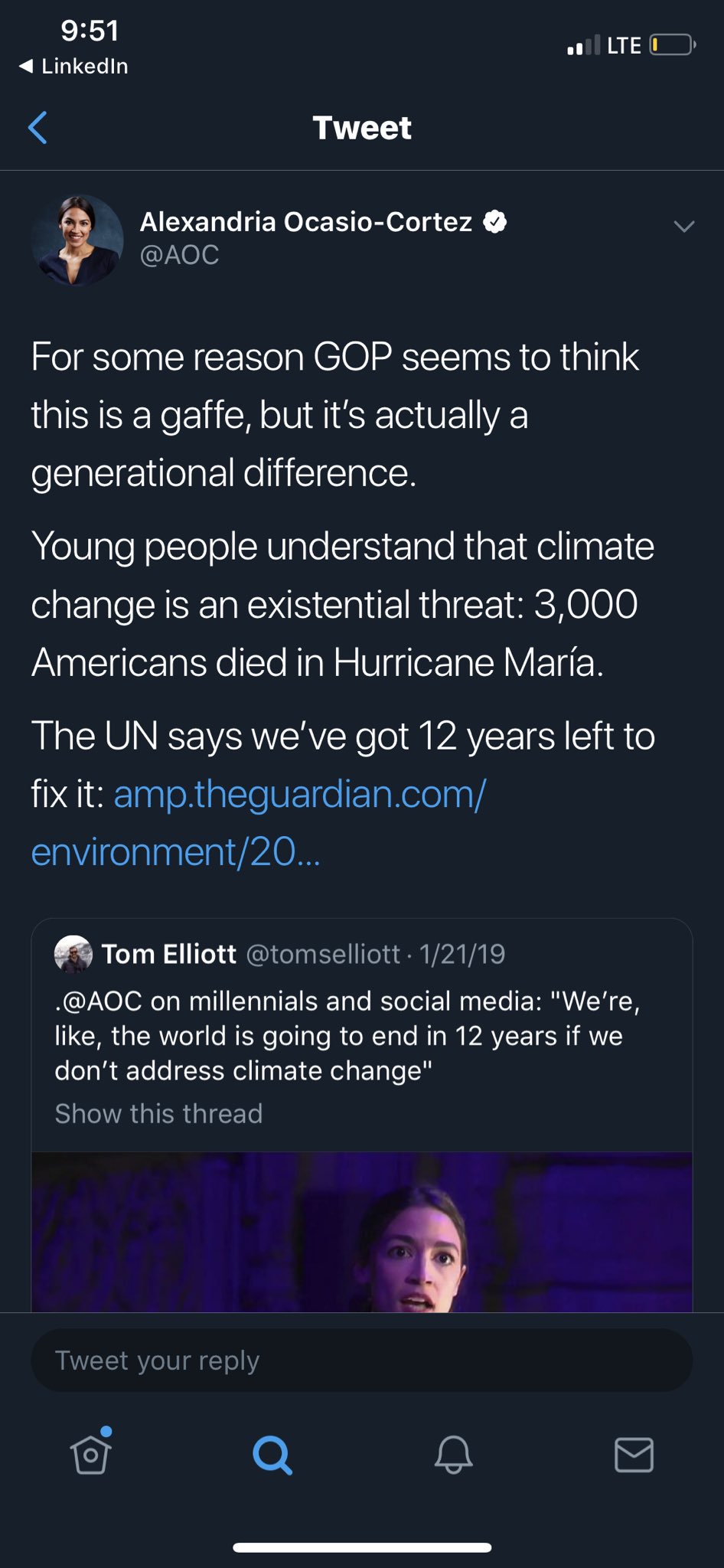Open the @AOC handle
724x1568 pixels.
click(x=179, y=255)
